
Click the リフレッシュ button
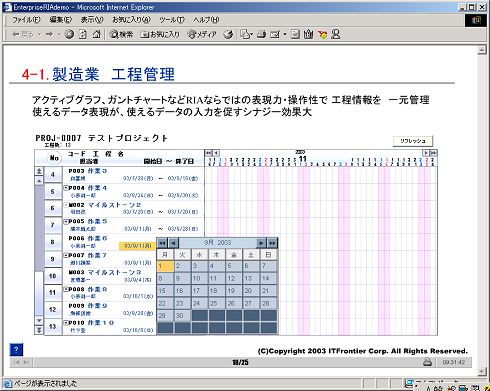(413, 141)
